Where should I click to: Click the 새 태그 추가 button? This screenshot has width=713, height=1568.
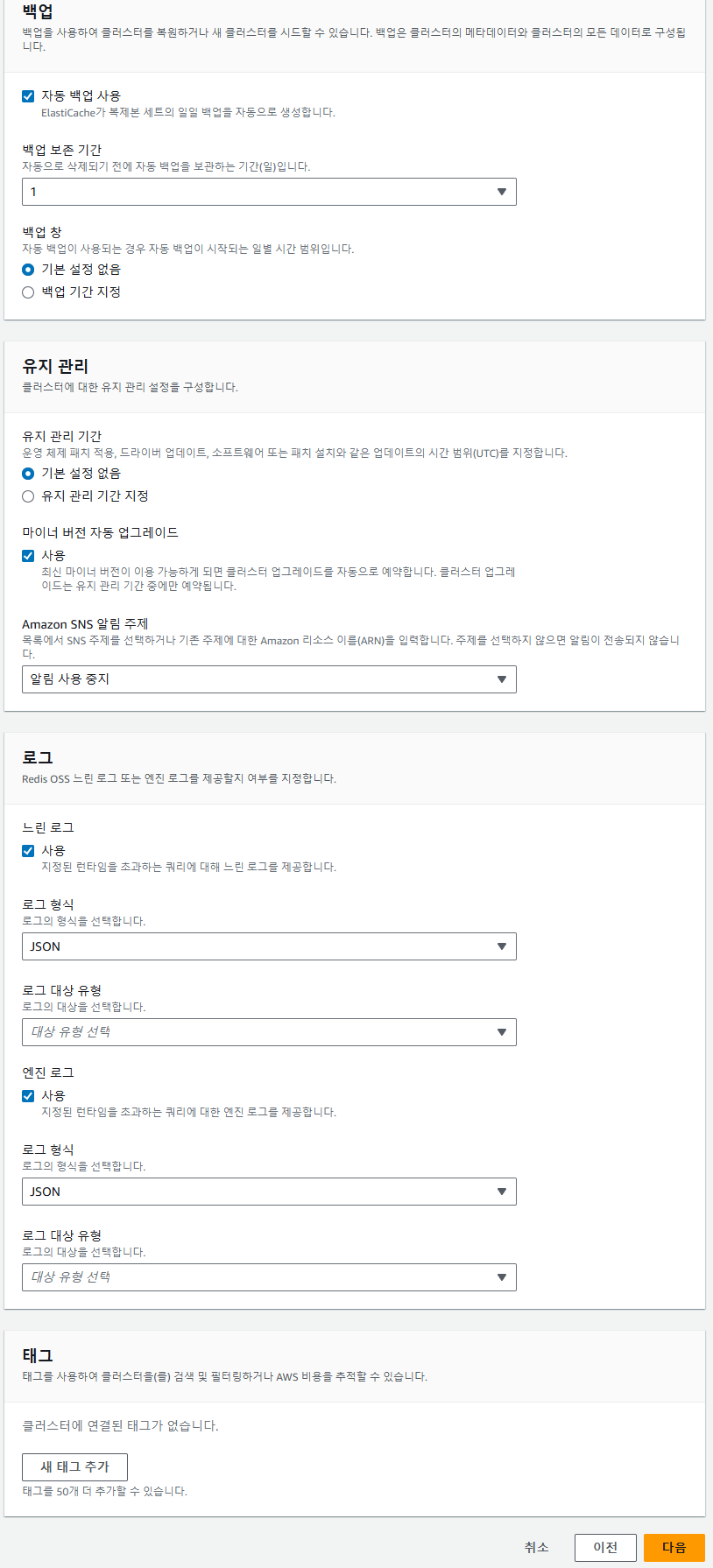tap(74, 1466)
